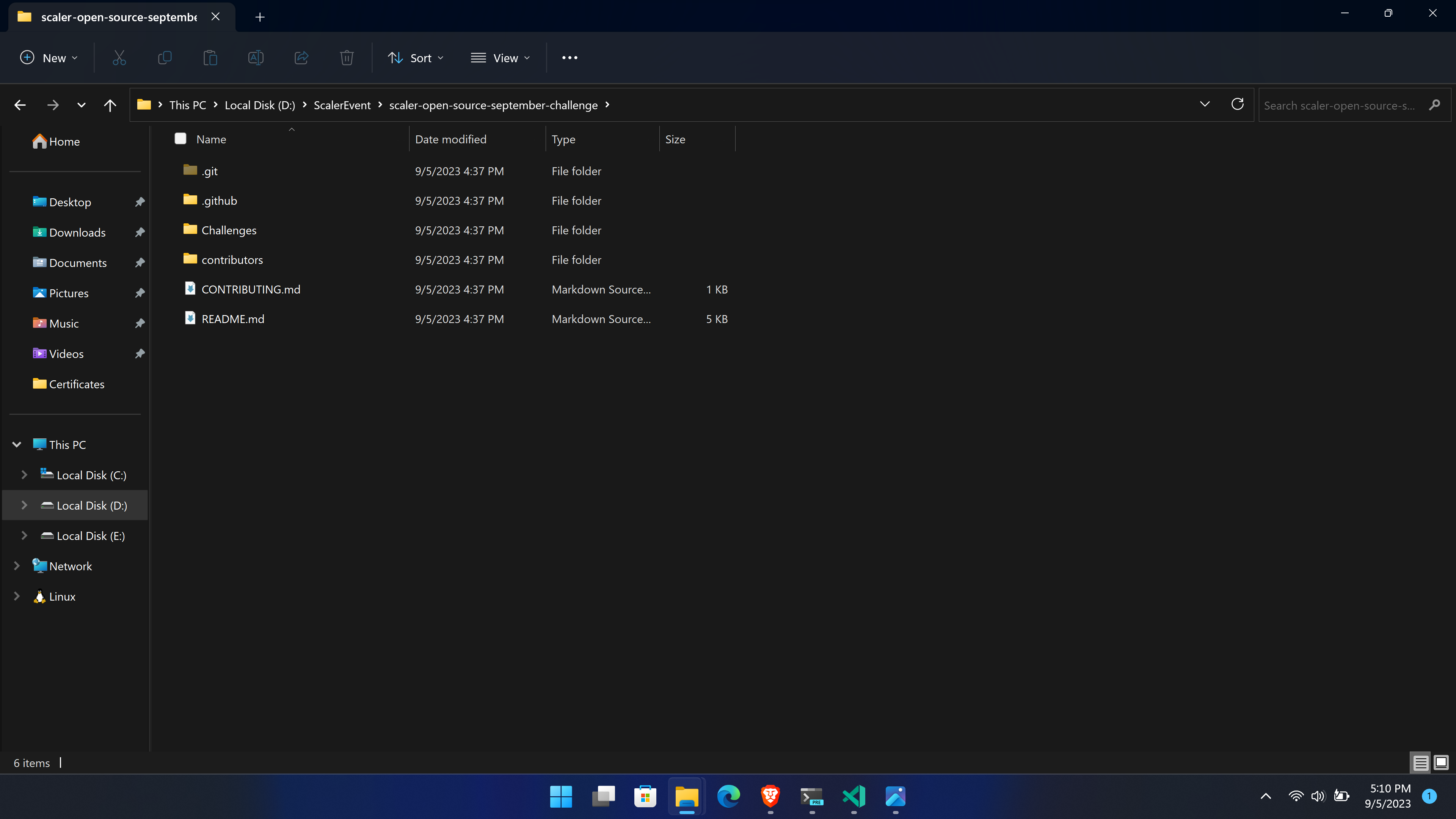Switch to details view layout in status bar
This screenshot has height=819, width=1456.
point(1420,763)
